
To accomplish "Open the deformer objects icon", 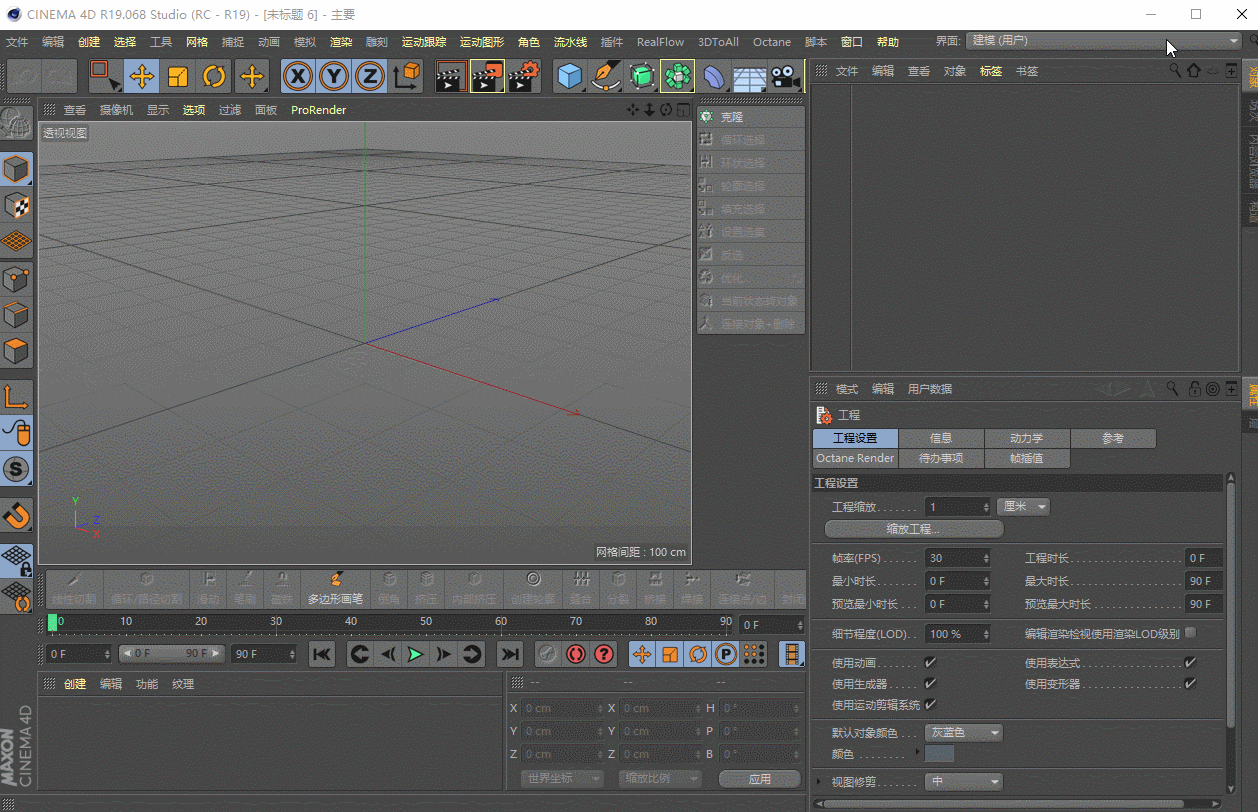I will click(x=713, y=76).
